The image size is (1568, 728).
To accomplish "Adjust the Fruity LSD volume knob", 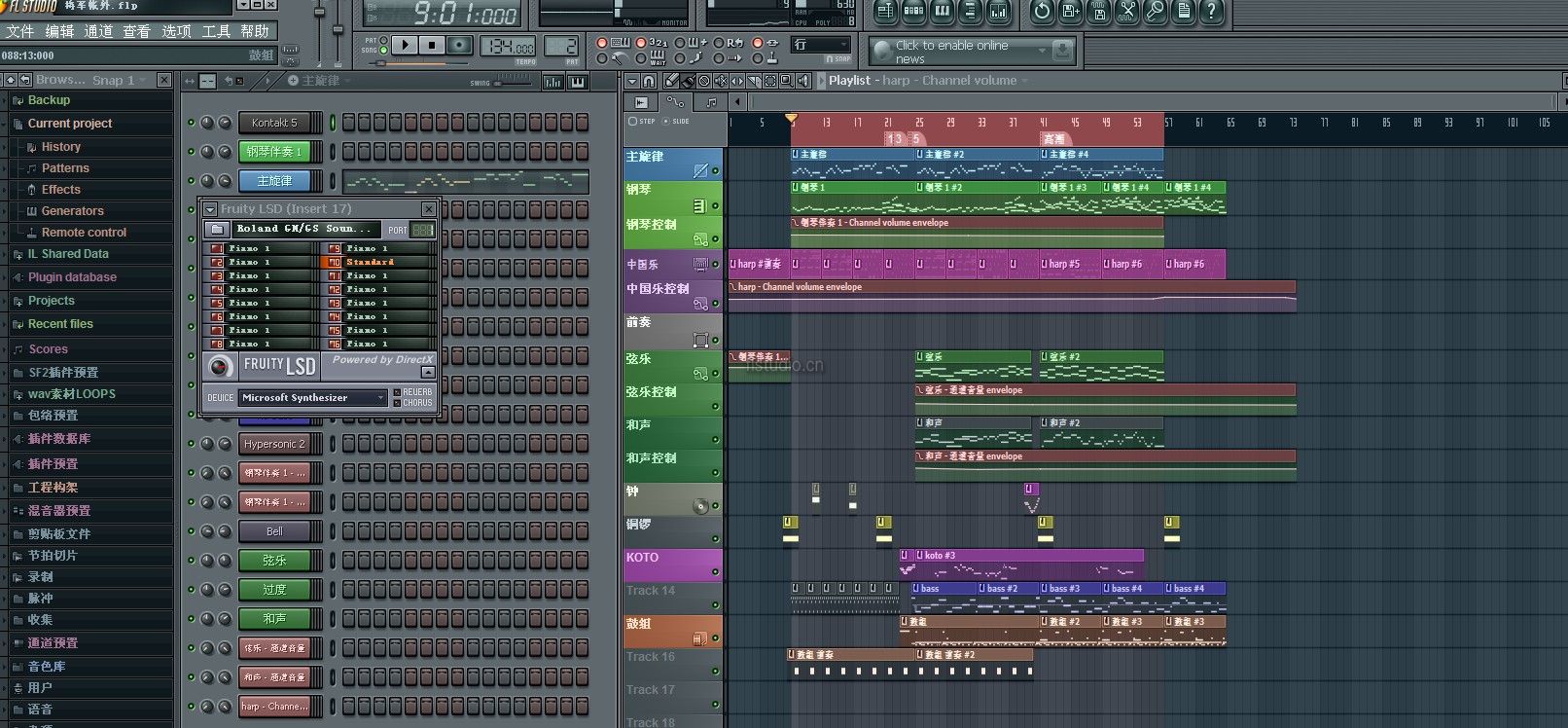I will click(x=220, y=366).
